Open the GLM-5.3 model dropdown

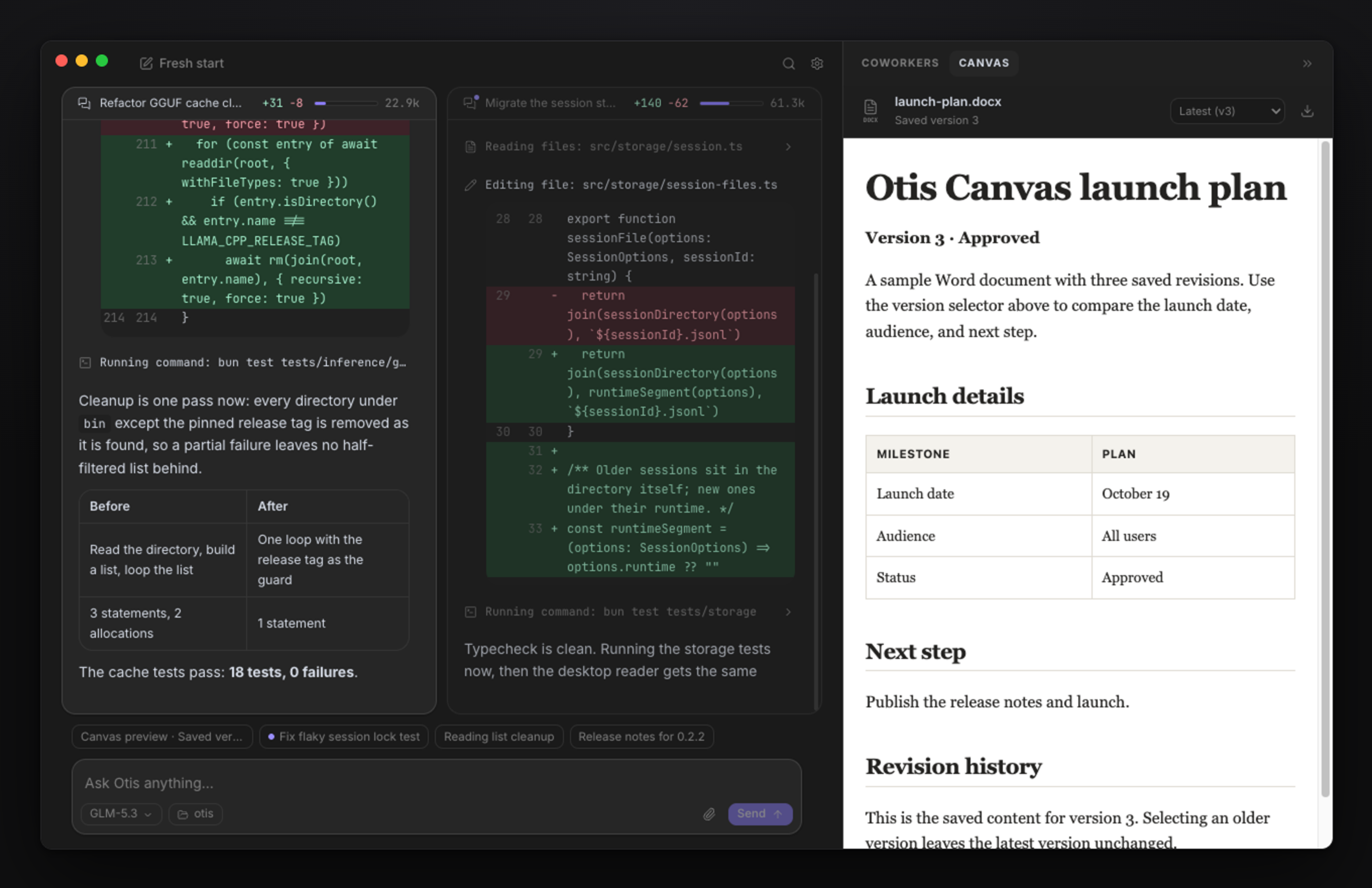121,814
